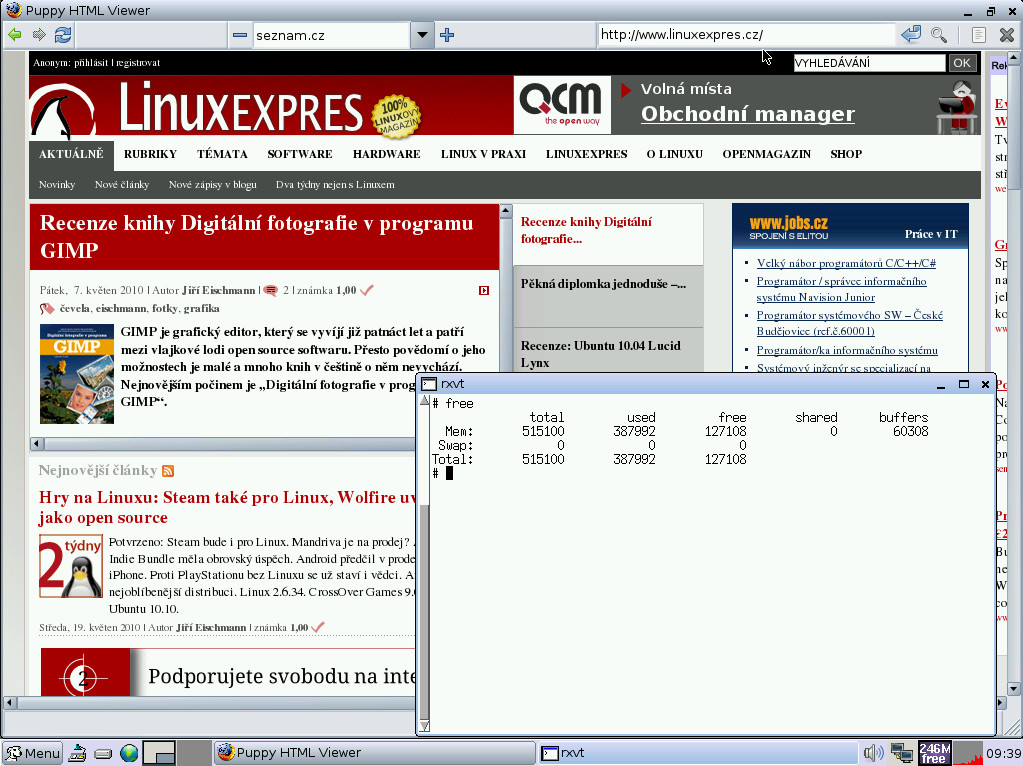Open Dva týdny nejen s Linuxem link
The width and height of the screenshot is (1023, 766).
click(335, 185)
